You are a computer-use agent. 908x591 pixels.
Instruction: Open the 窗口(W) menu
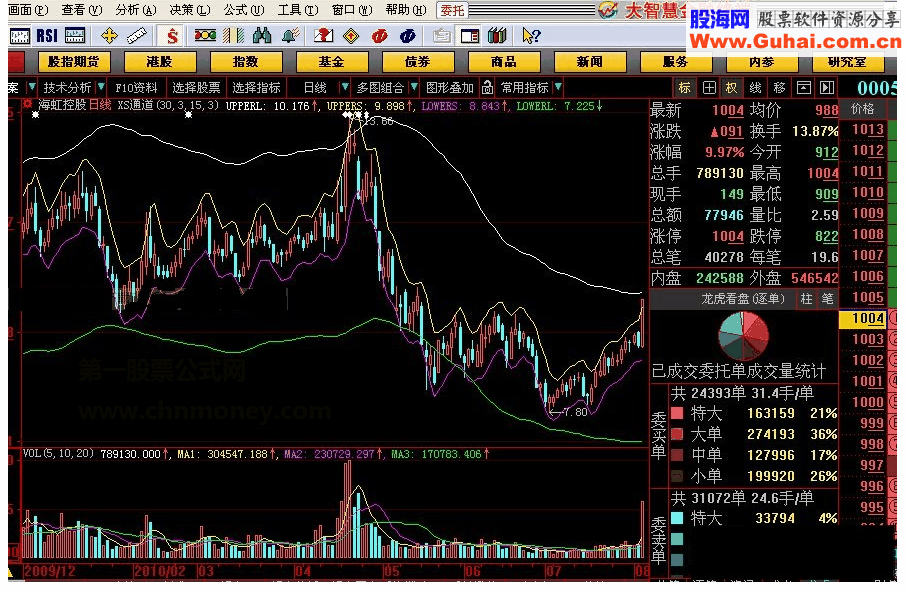click(352, 10)
